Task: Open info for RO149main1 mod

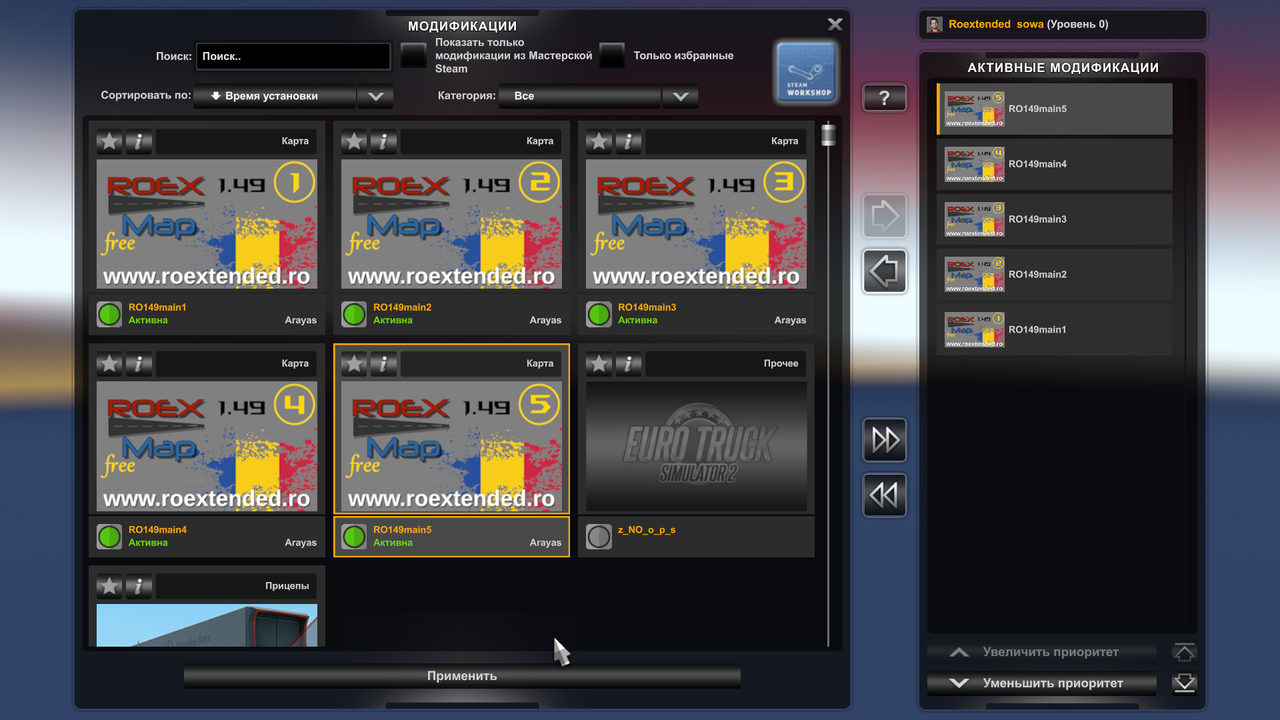Action: point(139,141)
